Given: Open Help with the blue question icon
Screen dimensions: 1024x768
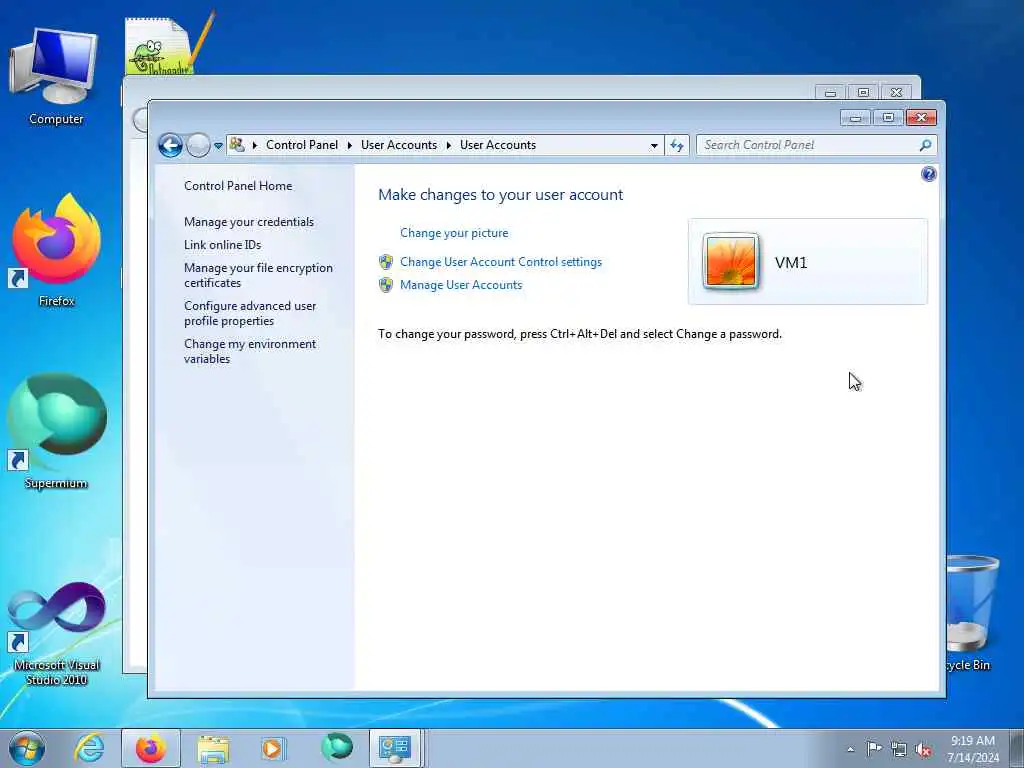Looking at the screenshot, I should coord(929,174).
